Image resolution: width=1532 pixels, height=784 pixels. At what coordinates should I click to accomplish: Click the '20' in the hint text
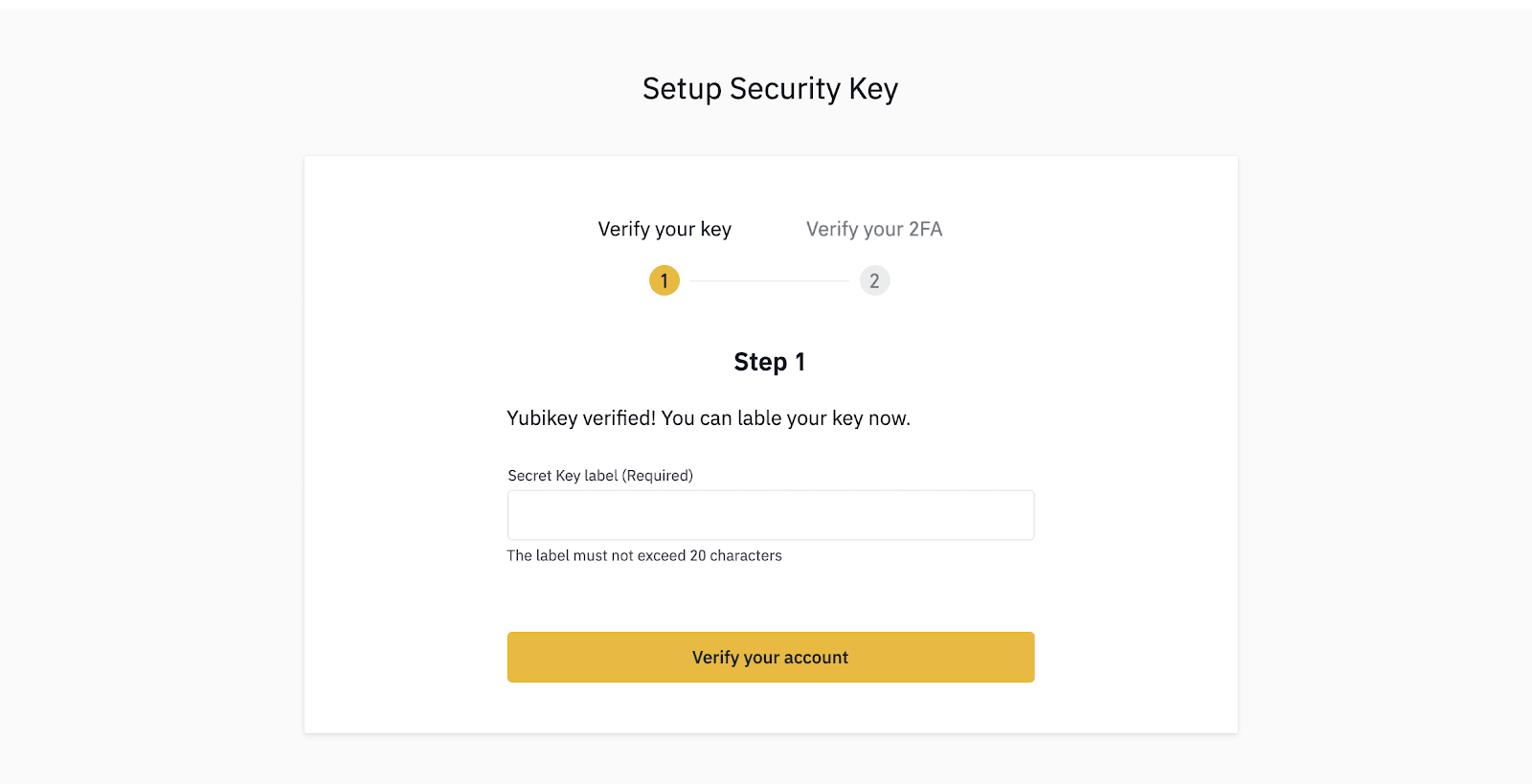(698, 555)
